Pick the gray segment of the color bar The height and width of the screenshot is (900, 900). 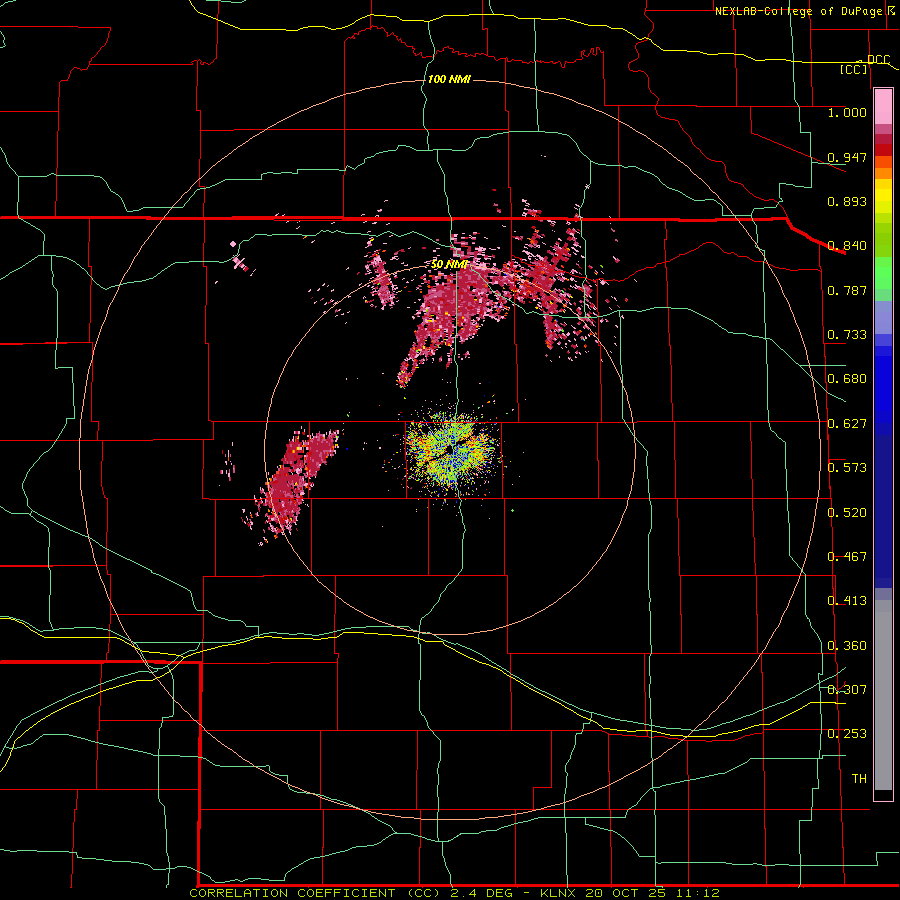pyautogui.click(x=883, y=695)
